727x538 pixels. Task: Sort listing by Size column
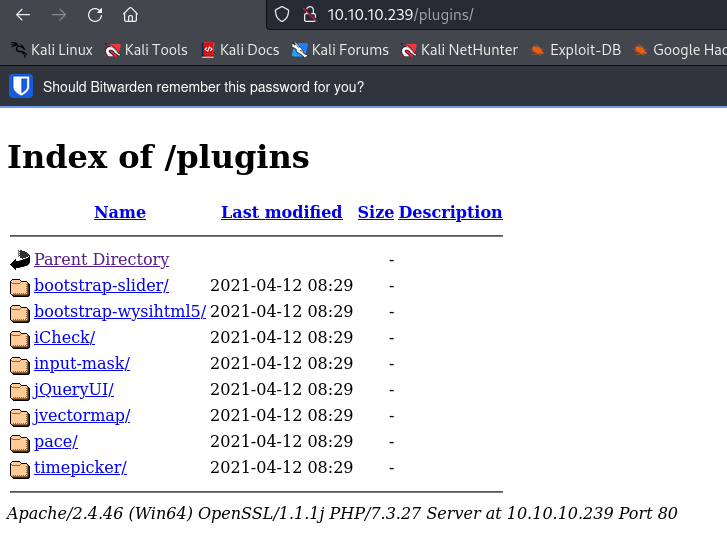376,212
